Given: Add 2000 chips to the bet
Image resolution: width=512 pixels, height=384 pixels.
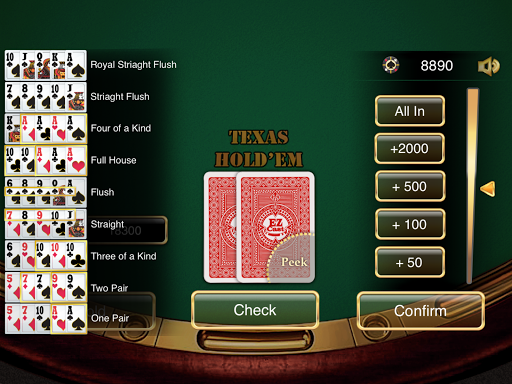Looking at the screenshot, I should [410, 149].
